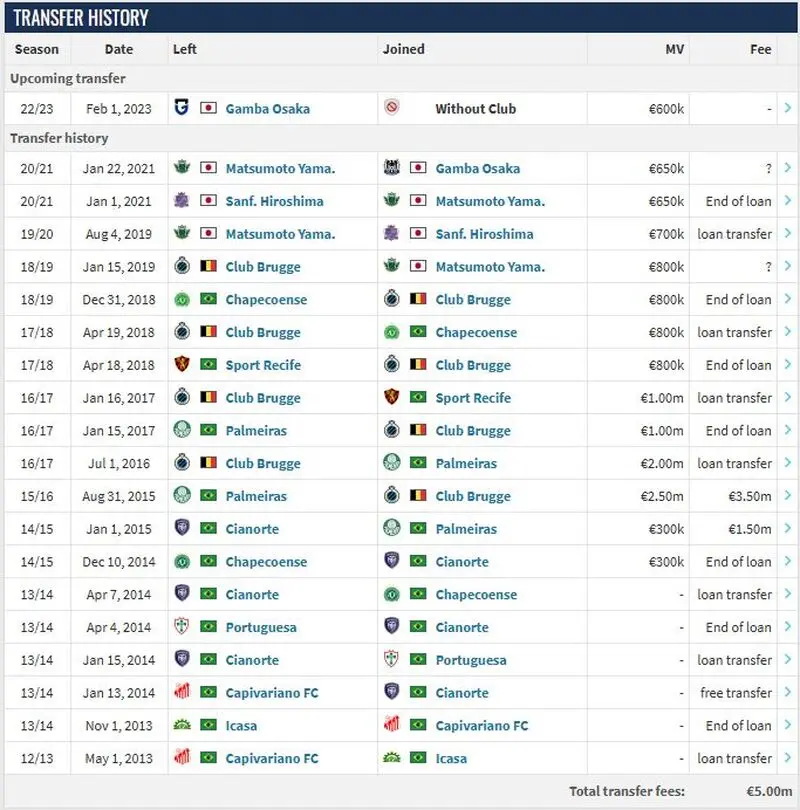Open Capivariano FC link in Nov 1, 2013 row
The image size is (800, 810).
point(481,726)
